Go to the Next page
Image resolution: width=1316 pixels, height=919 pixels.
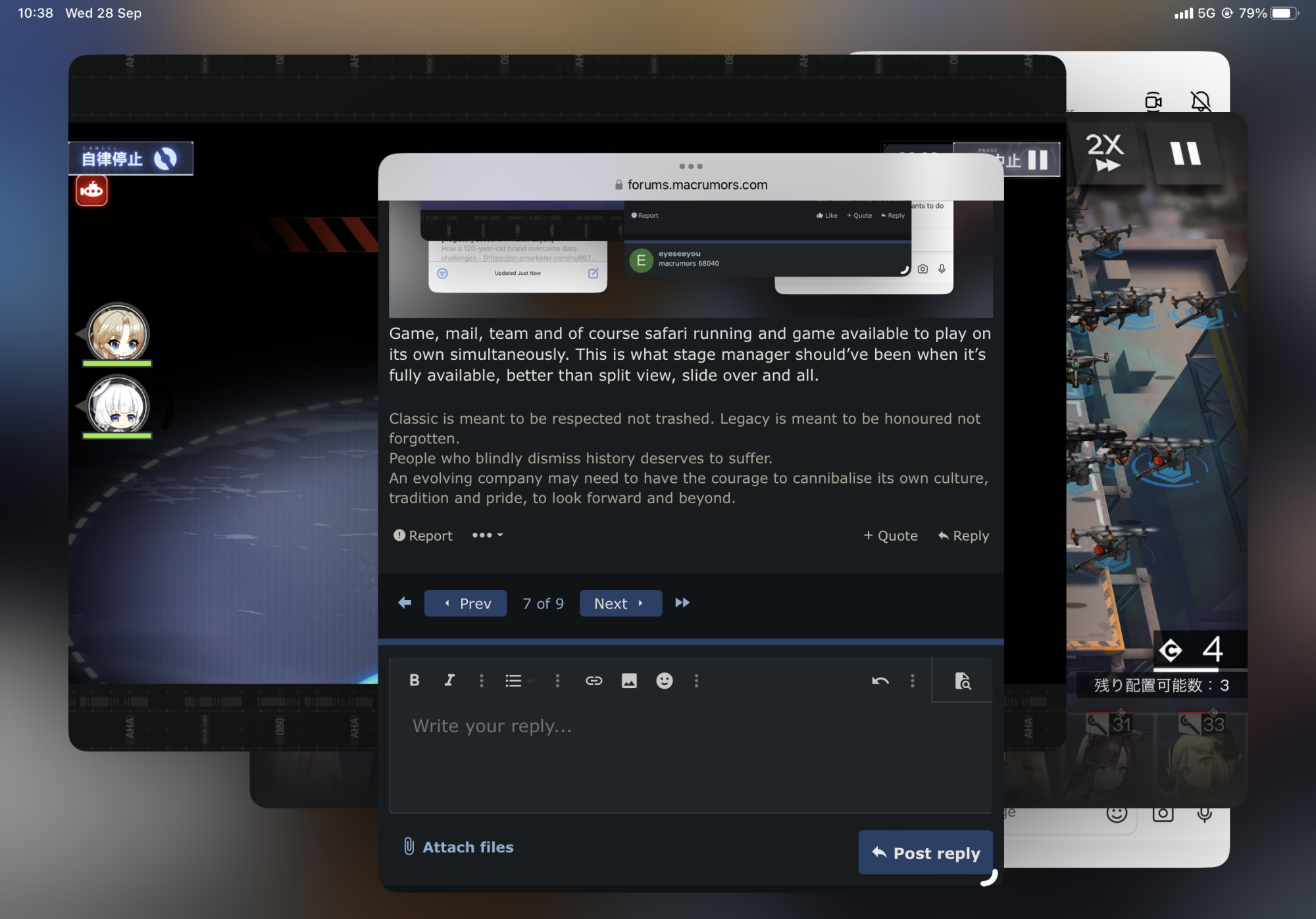click(x=620, y=603)
